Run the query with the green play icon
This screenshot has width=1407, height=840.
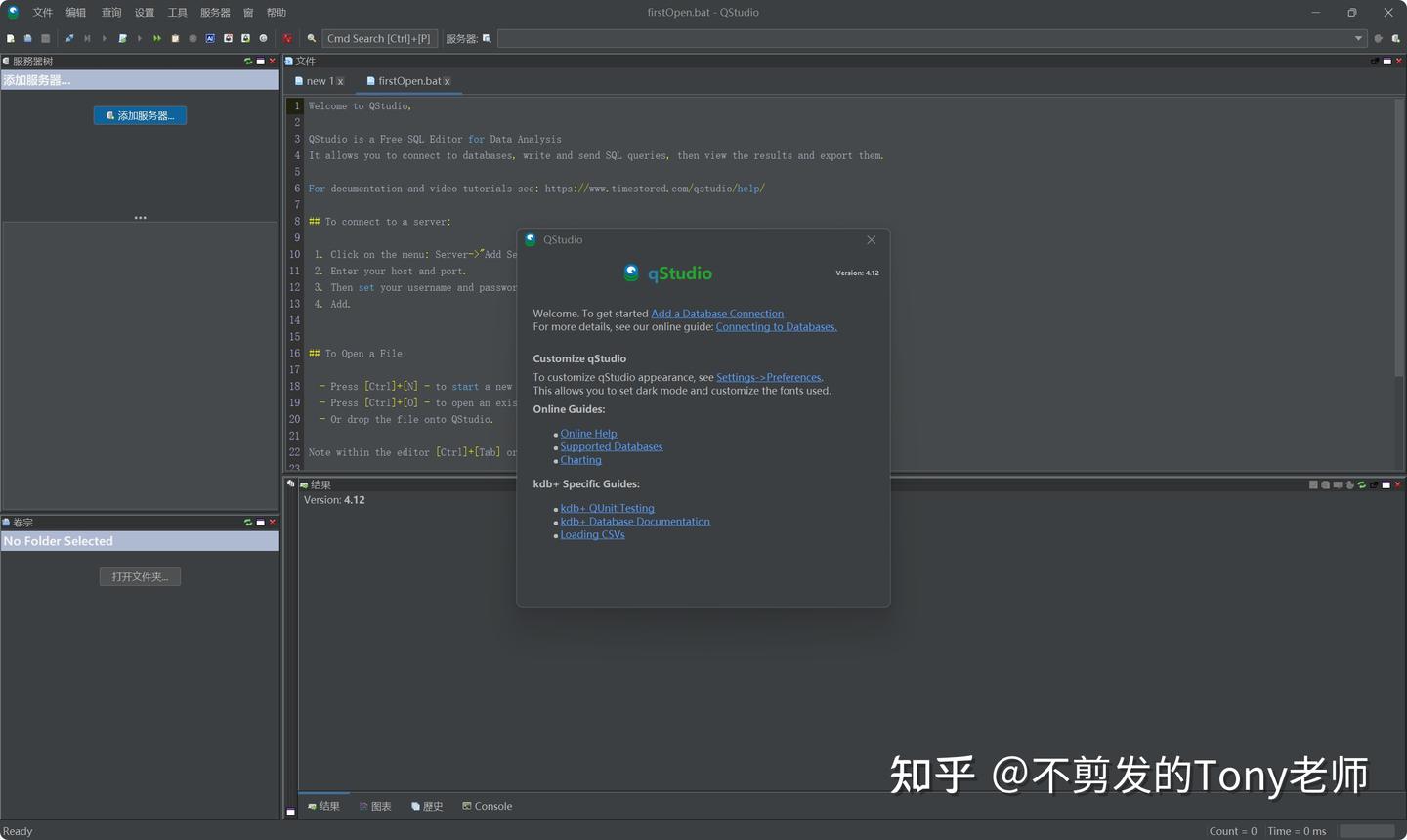point(105,38)
